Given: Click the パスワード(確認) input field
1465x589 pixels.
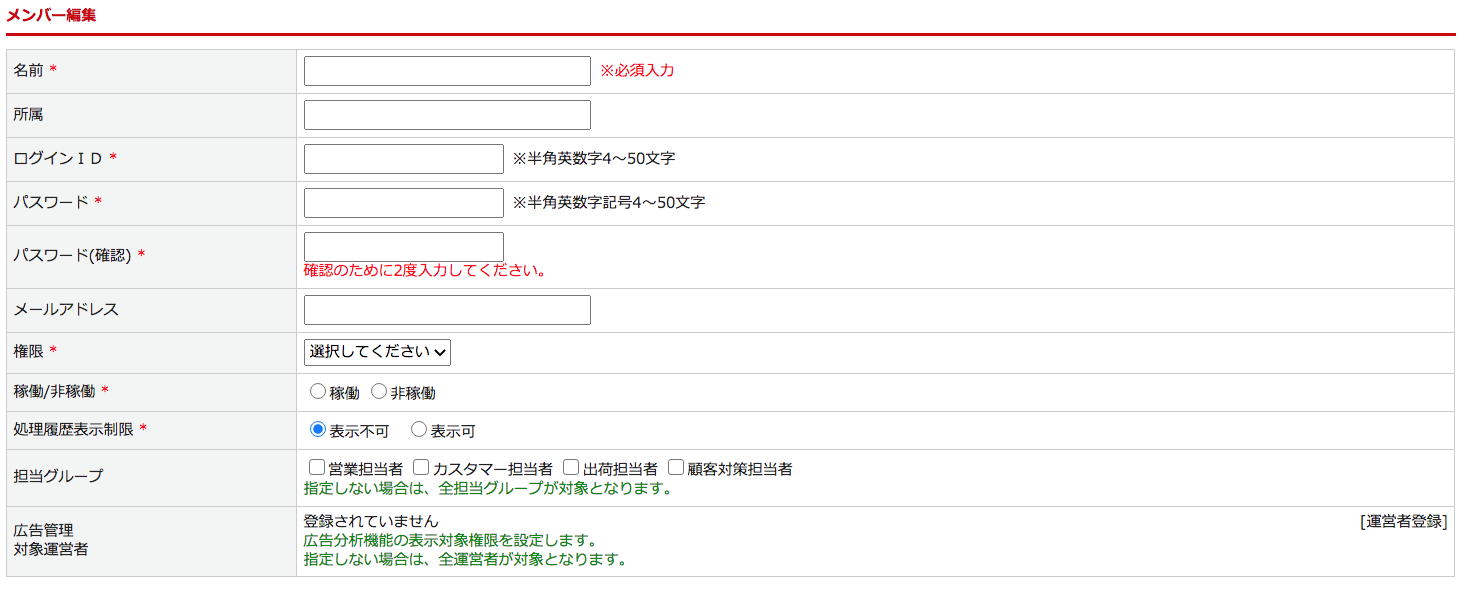Looking at the screenshot, I should tap(403, 246).
